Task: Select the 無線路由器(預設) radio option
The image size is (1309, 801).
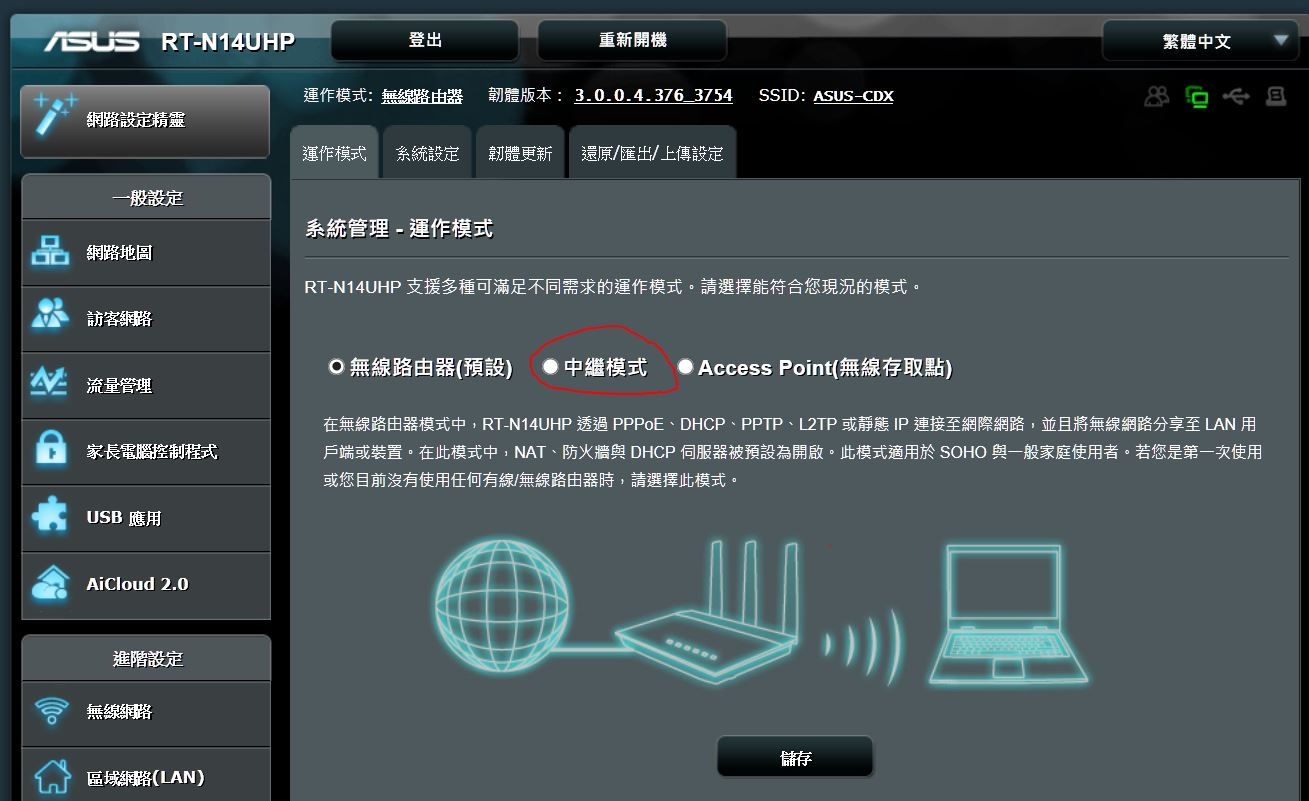Action: point(336,367)
